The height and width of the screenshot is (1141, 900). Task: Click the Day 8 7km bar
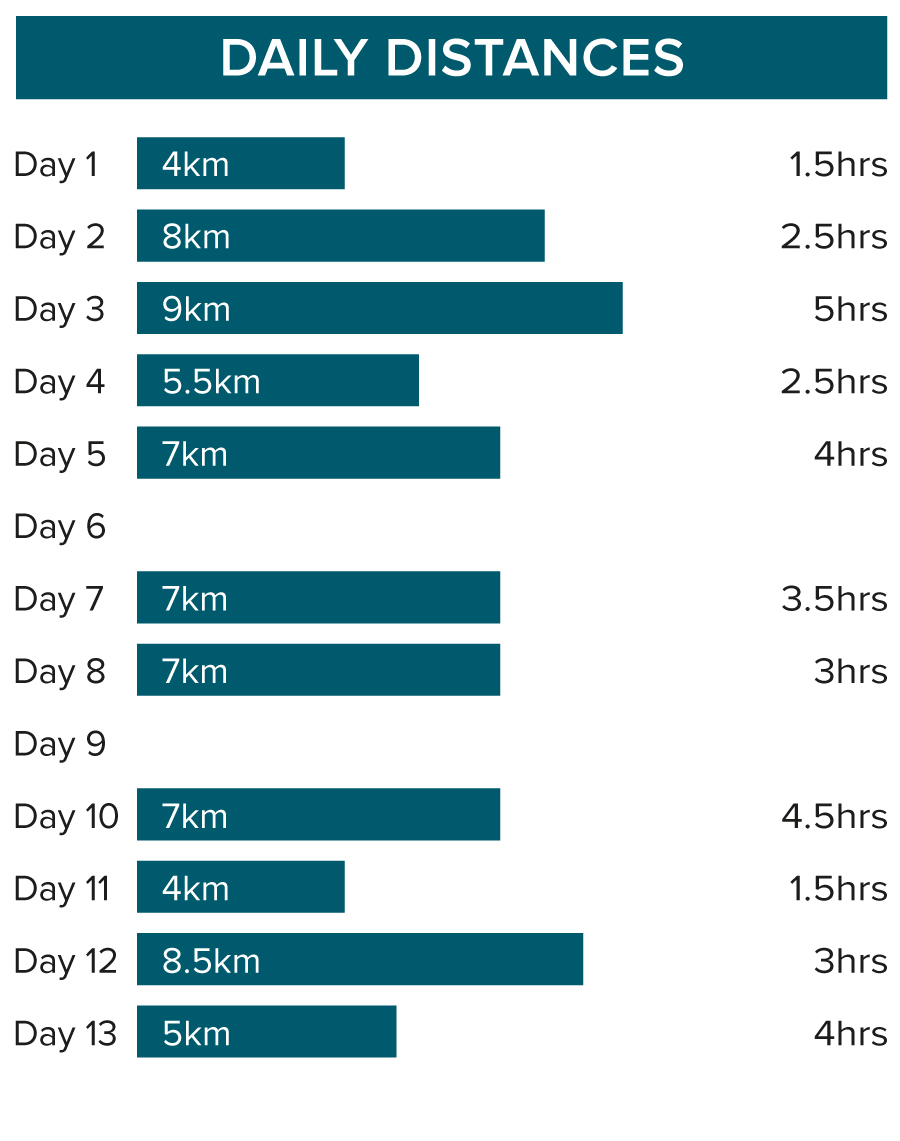(318, 671)
